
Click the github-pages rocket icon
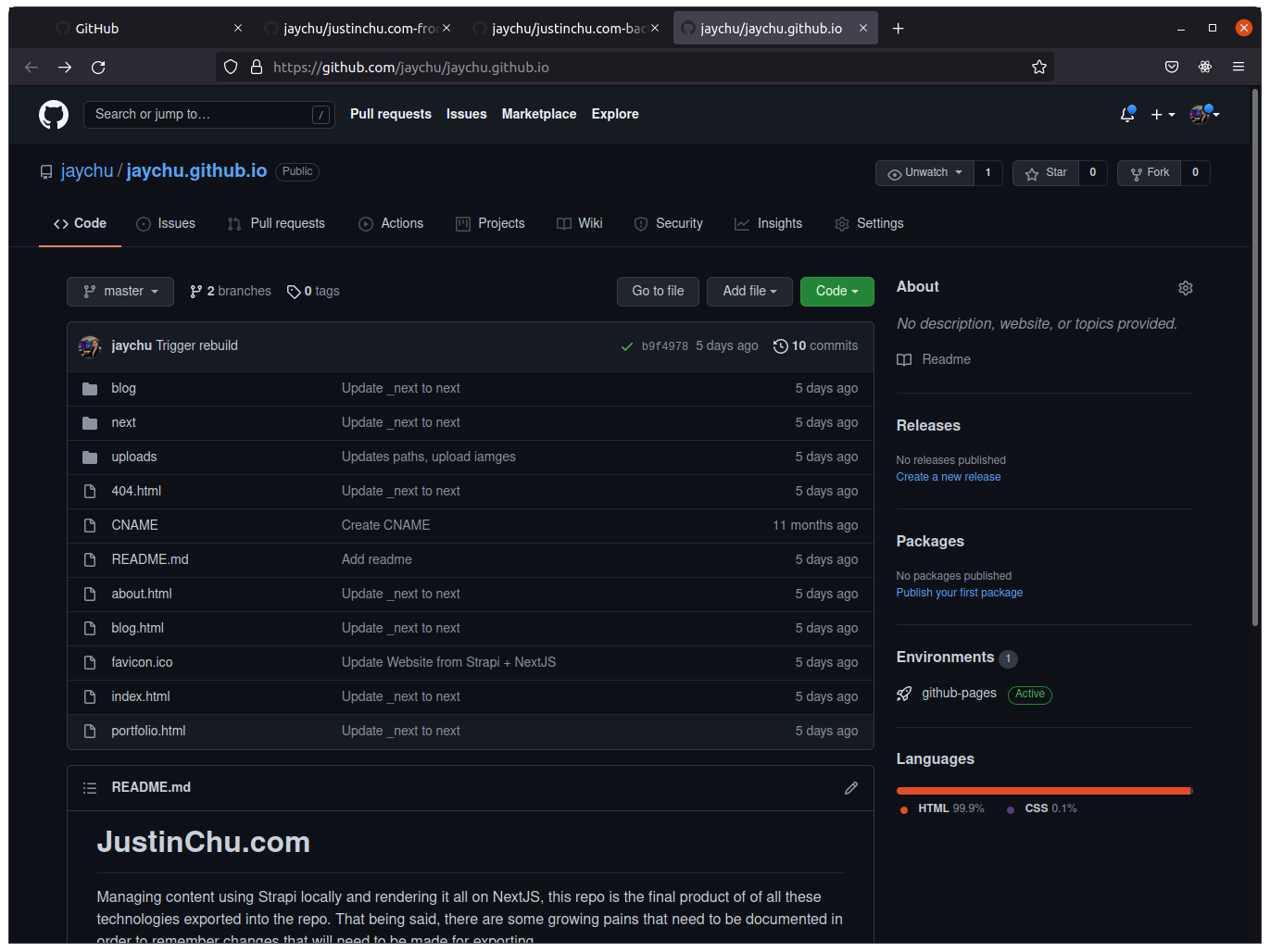coord(904,694)
